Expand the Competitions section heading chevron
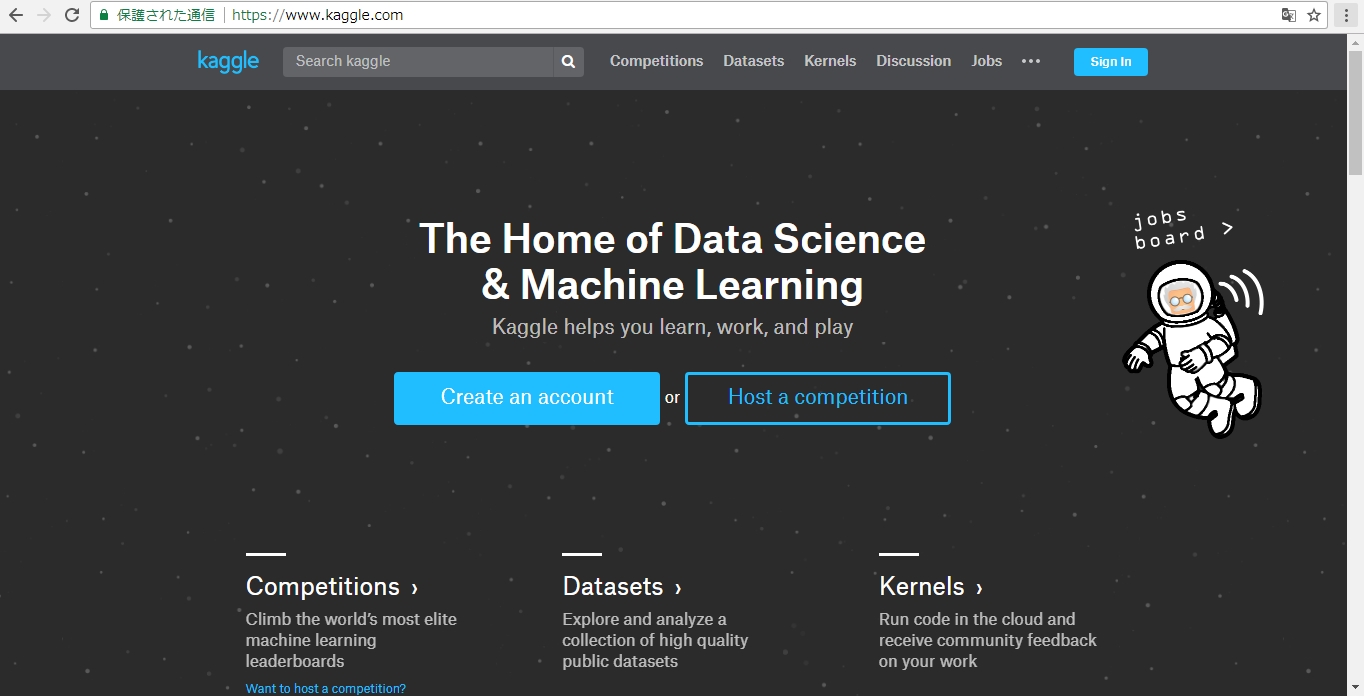This screenshot has height=696, width=1364. pos(414,588)
